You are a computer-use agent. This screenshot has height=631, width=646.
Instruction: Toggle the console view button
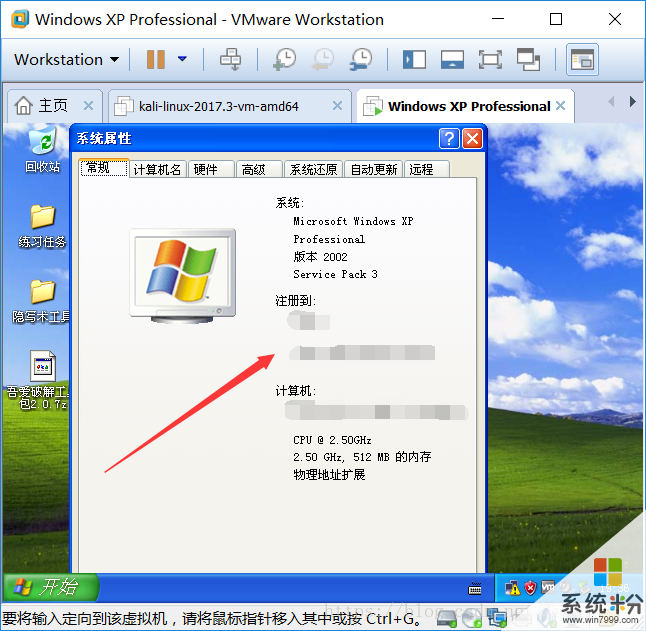coord(582,60)
